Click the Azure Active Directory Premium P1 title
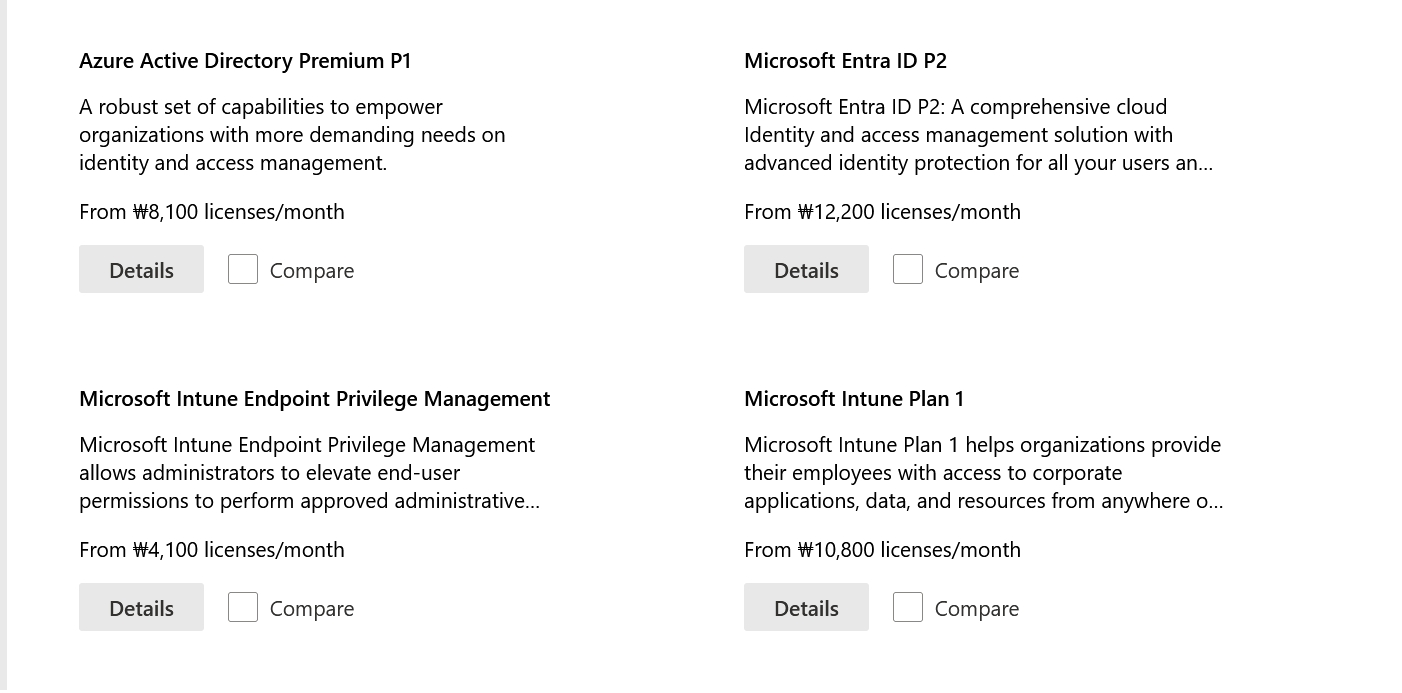Viewport: 1402px width, 693px height. [x=245, y=61]
